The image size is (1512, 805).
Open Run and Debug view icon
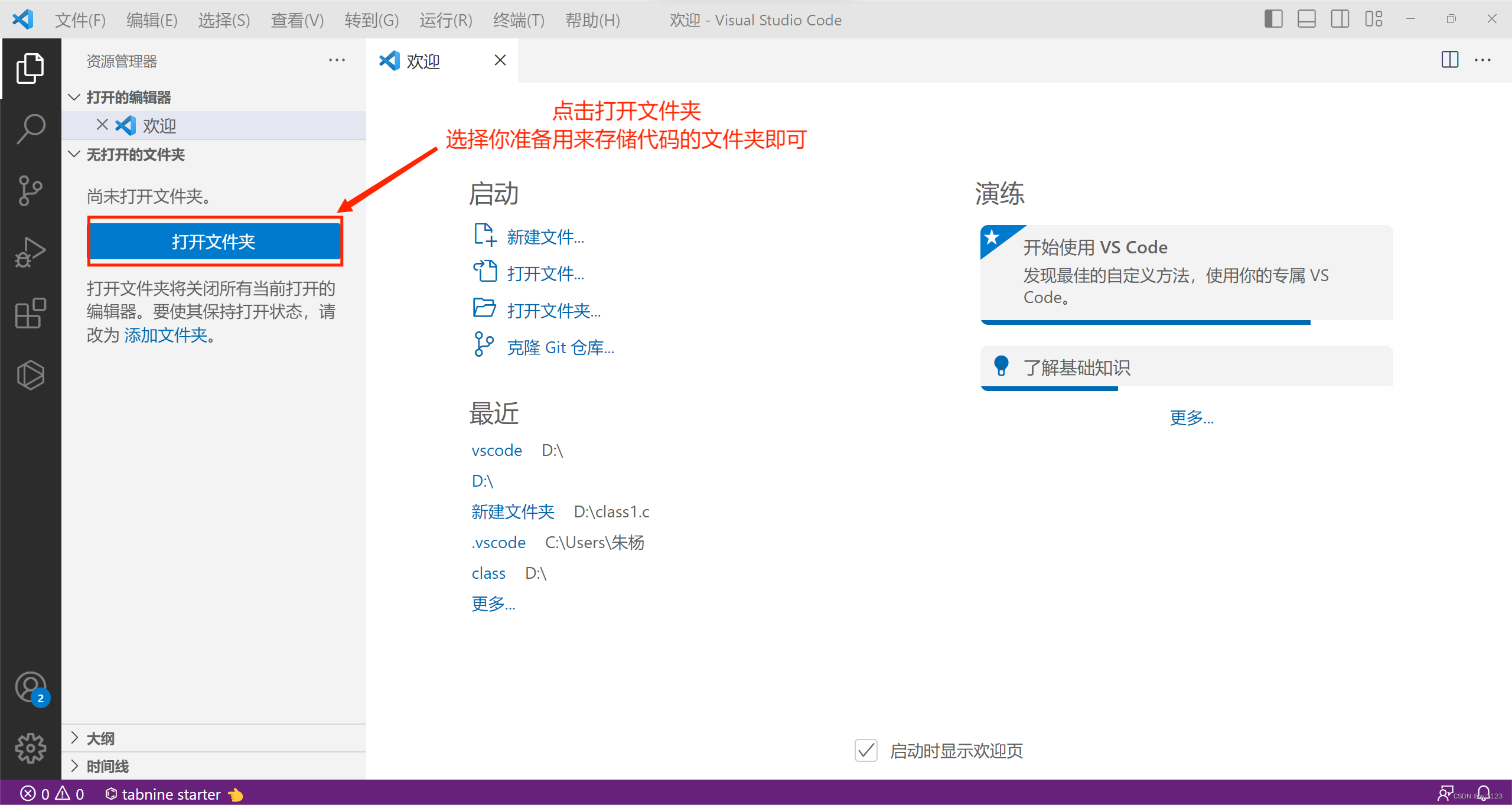(x=31, y=252)
